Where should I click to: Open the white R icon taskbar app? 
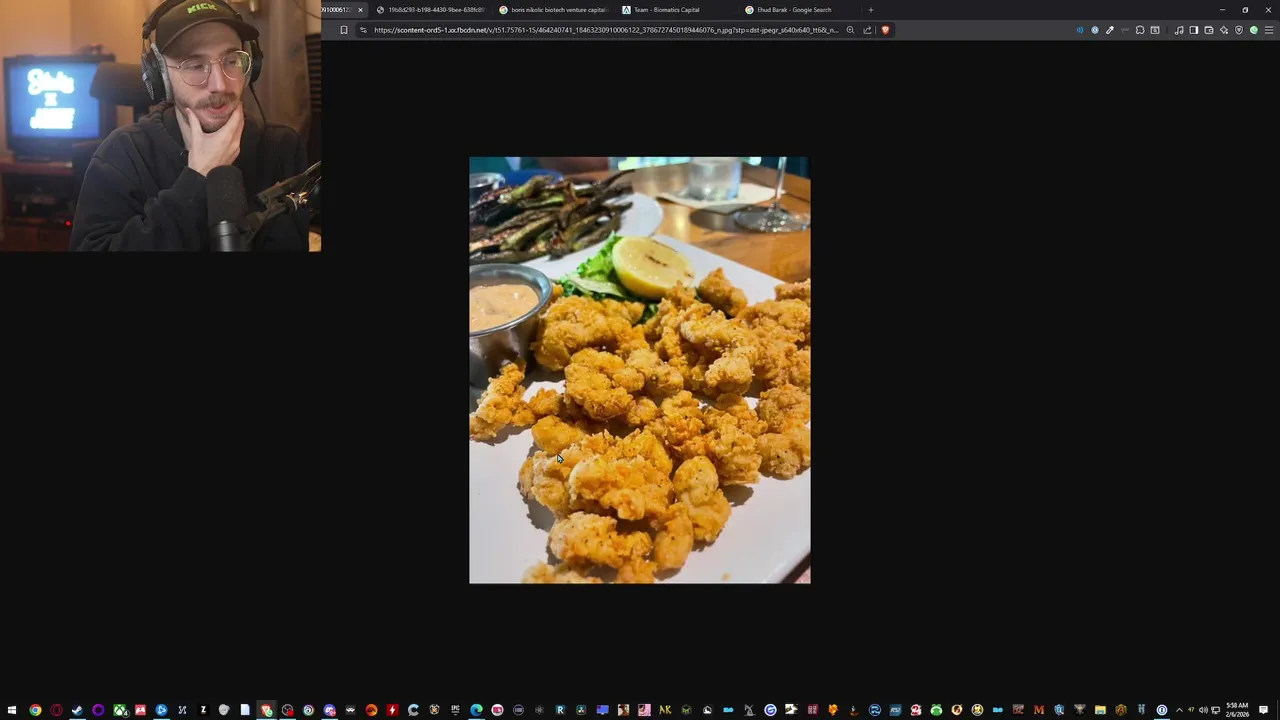(x=560, y=710)
